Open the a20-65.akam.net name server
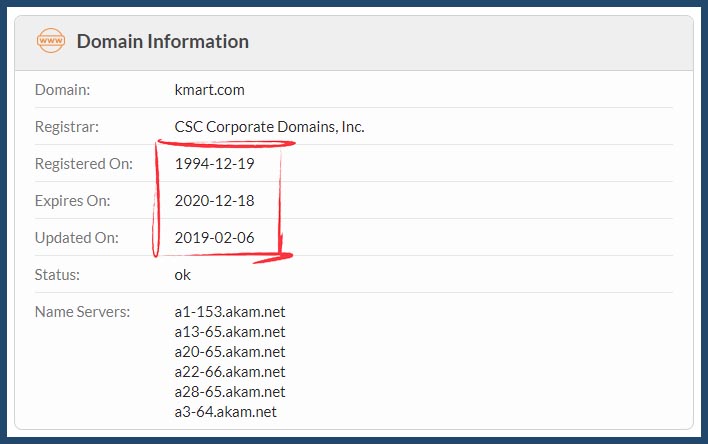This screenshot has width=708, height=444. click(230, 352)
